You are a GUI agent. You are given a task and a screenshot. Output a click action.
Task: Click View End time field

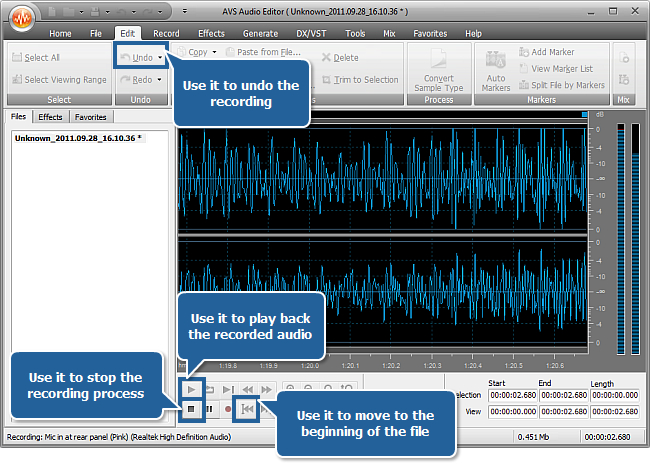(564, 412)
